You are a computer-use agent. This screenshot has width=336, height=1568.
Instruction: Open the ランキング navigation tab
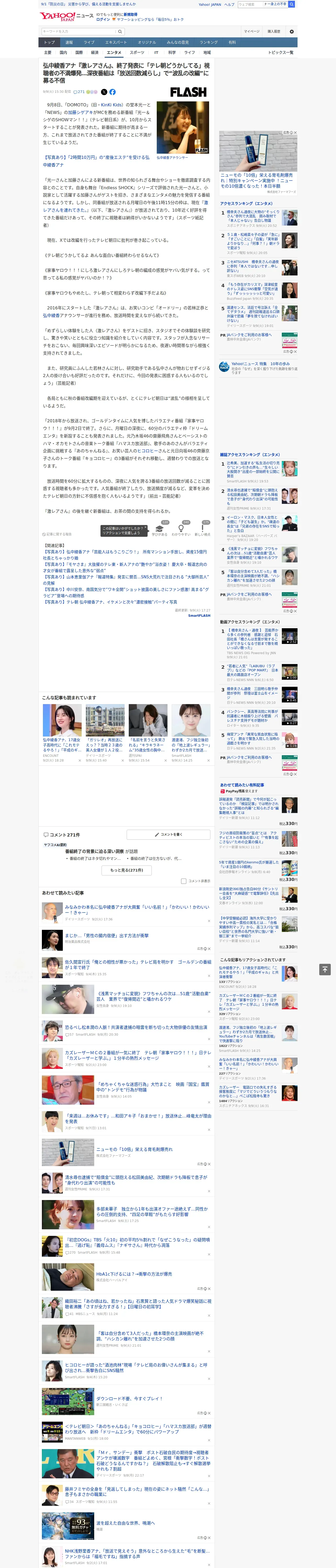click(x=209, y=43)
